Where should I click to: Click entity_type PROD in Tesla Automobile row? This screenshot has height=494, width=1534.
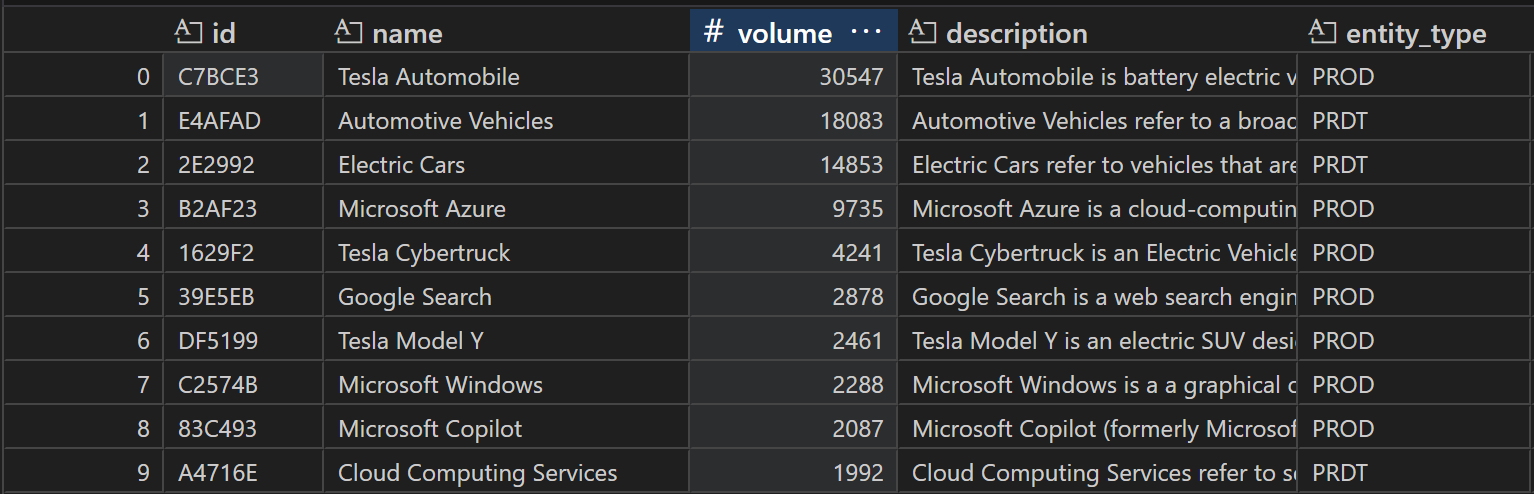[1416, 77]
